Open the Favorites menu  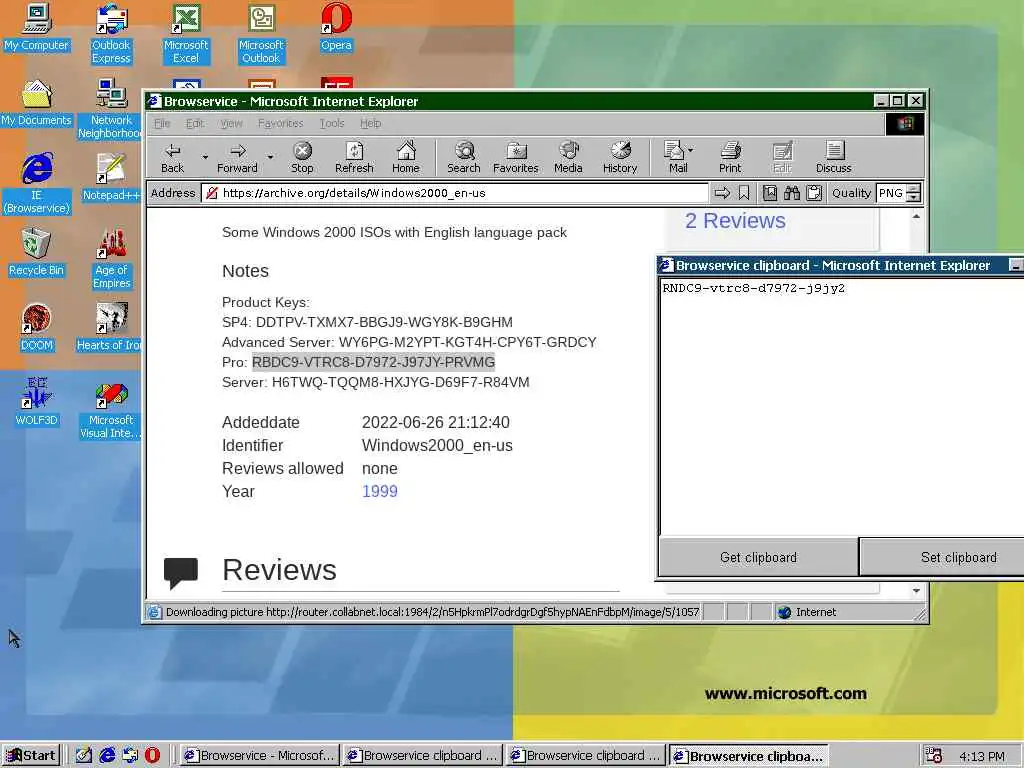click(280, 123)
